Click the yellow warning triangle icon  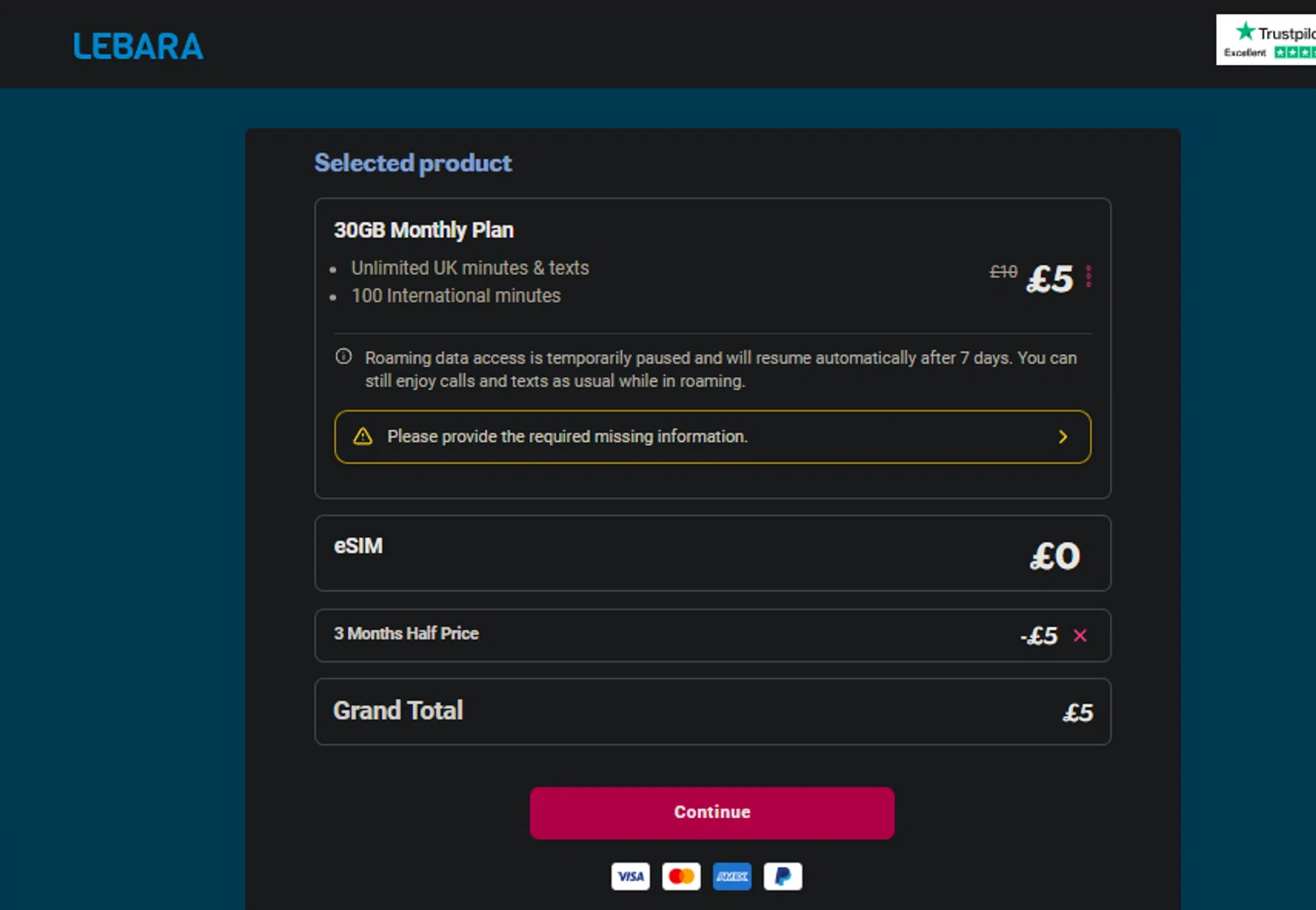click(362, 436)
